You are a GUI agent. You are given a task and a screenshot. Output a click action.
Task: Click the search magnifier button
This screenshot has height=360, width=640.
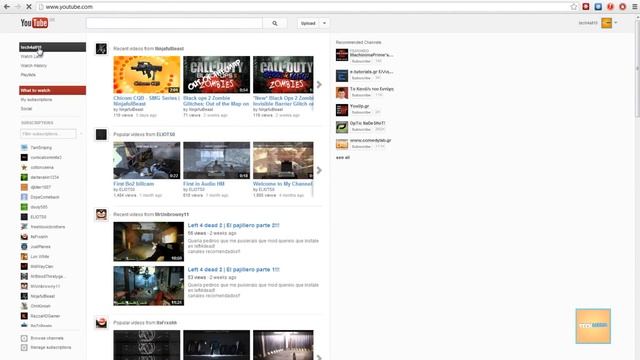(275, 23)
